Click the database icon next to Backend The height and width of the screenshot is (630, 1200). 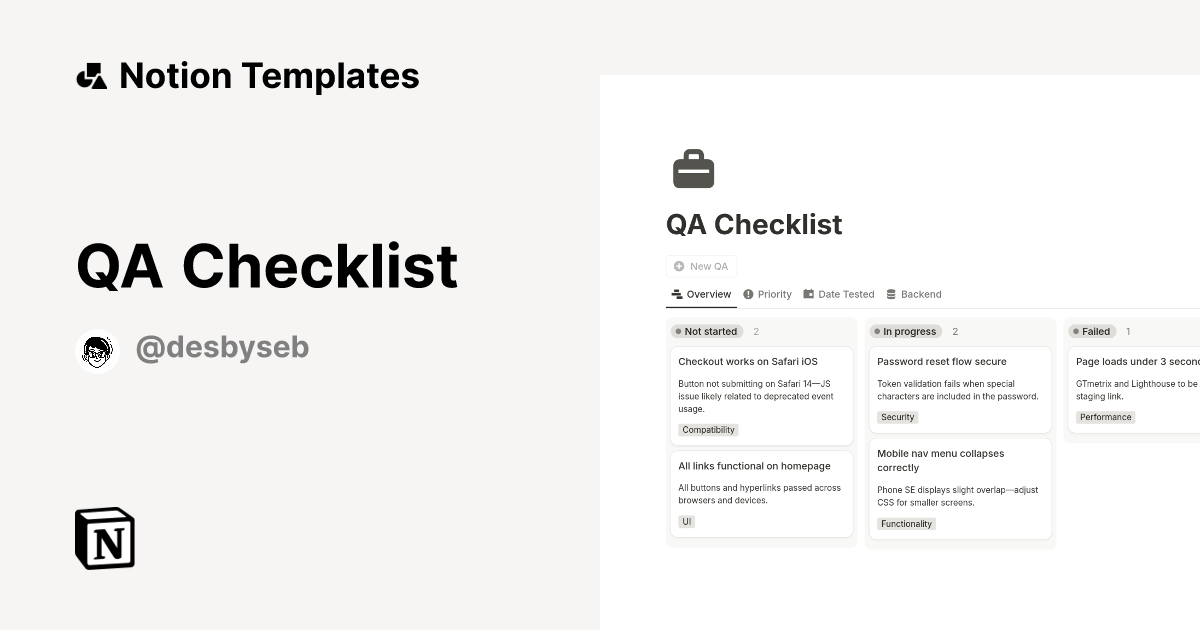(x=889, y=294)
